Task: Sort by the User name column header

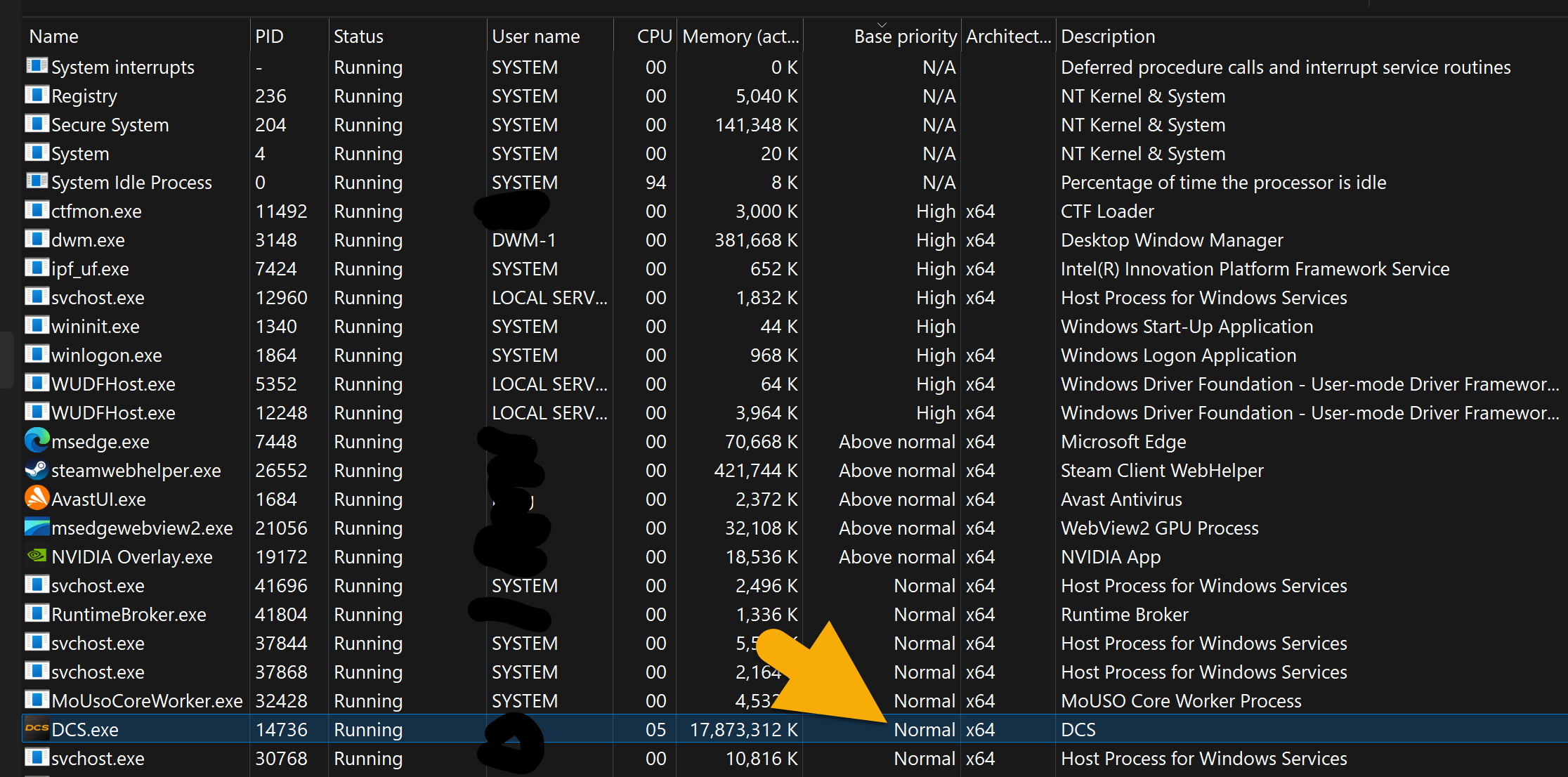Action: [x=550, y=37]
